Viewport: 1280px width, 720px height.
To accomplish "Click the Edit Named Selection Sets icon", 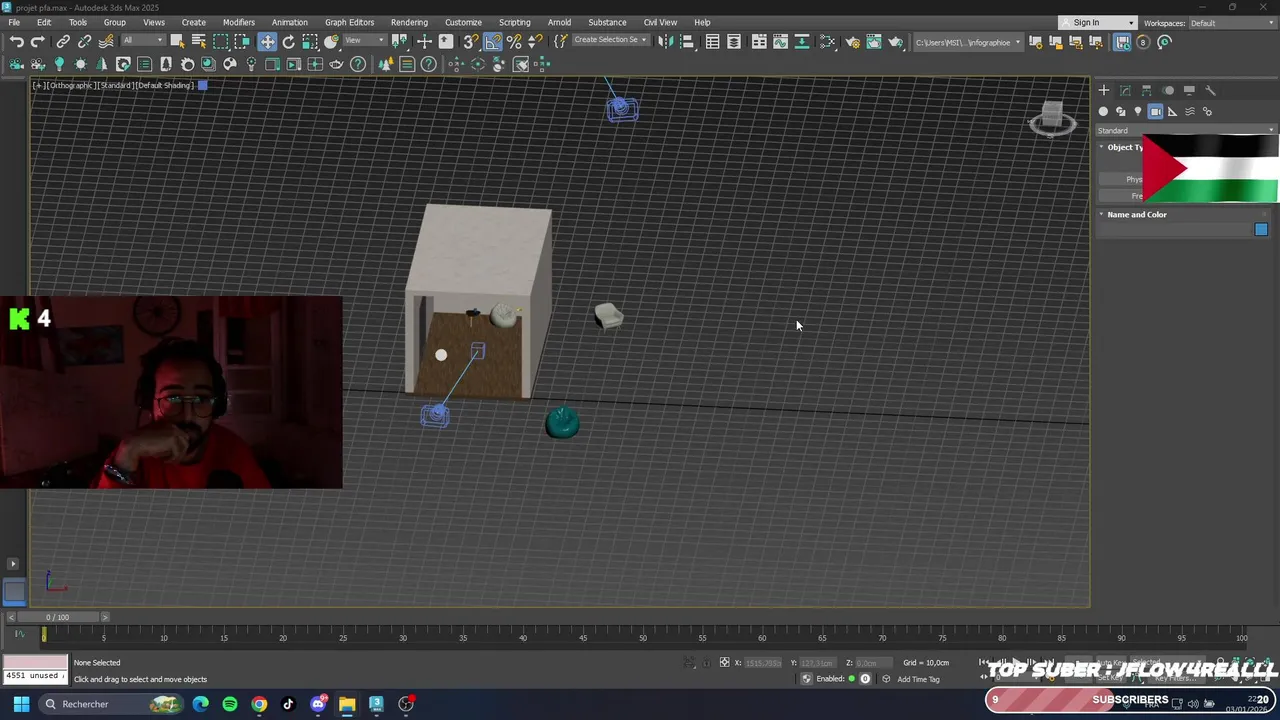I will 560,42.
